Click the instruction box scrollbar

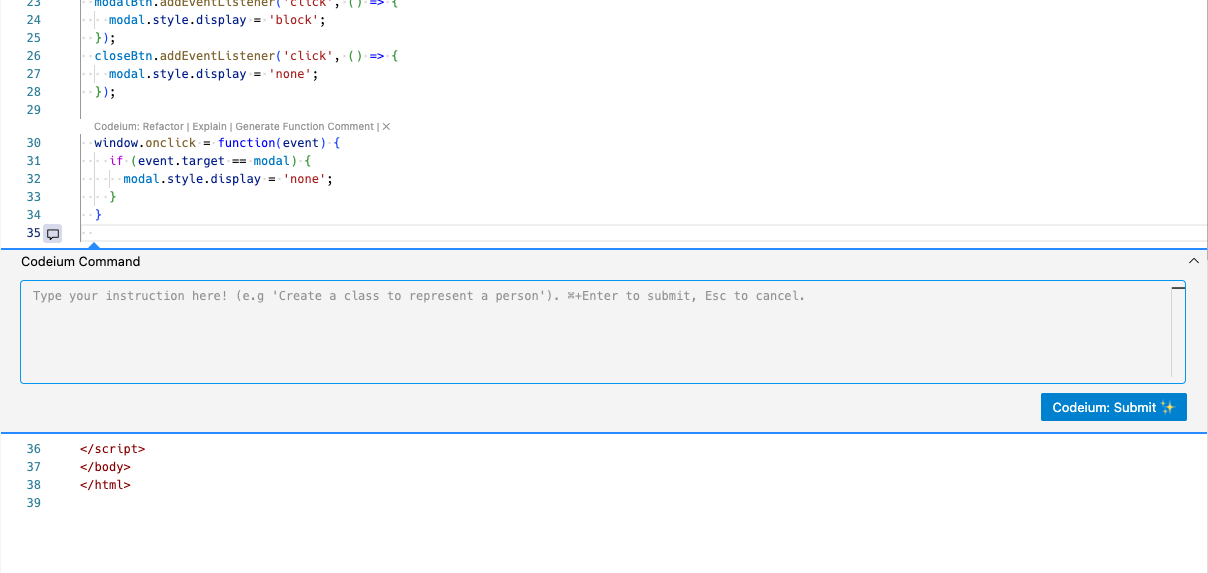[x=1178, y=331]
